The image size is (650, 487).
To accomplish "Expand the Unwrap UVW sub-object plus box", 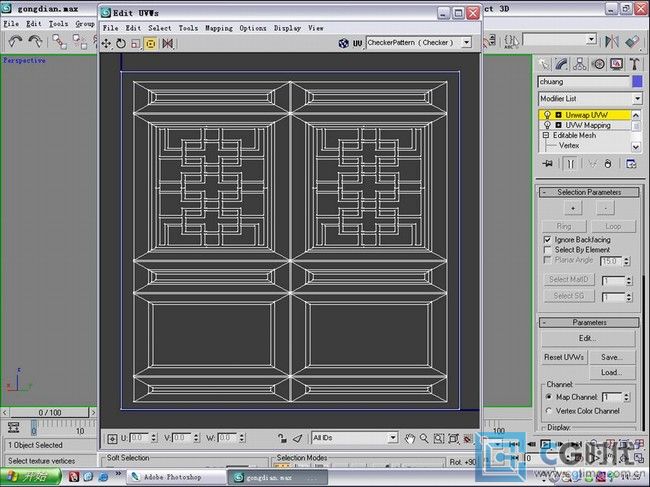I will point(558,115).
